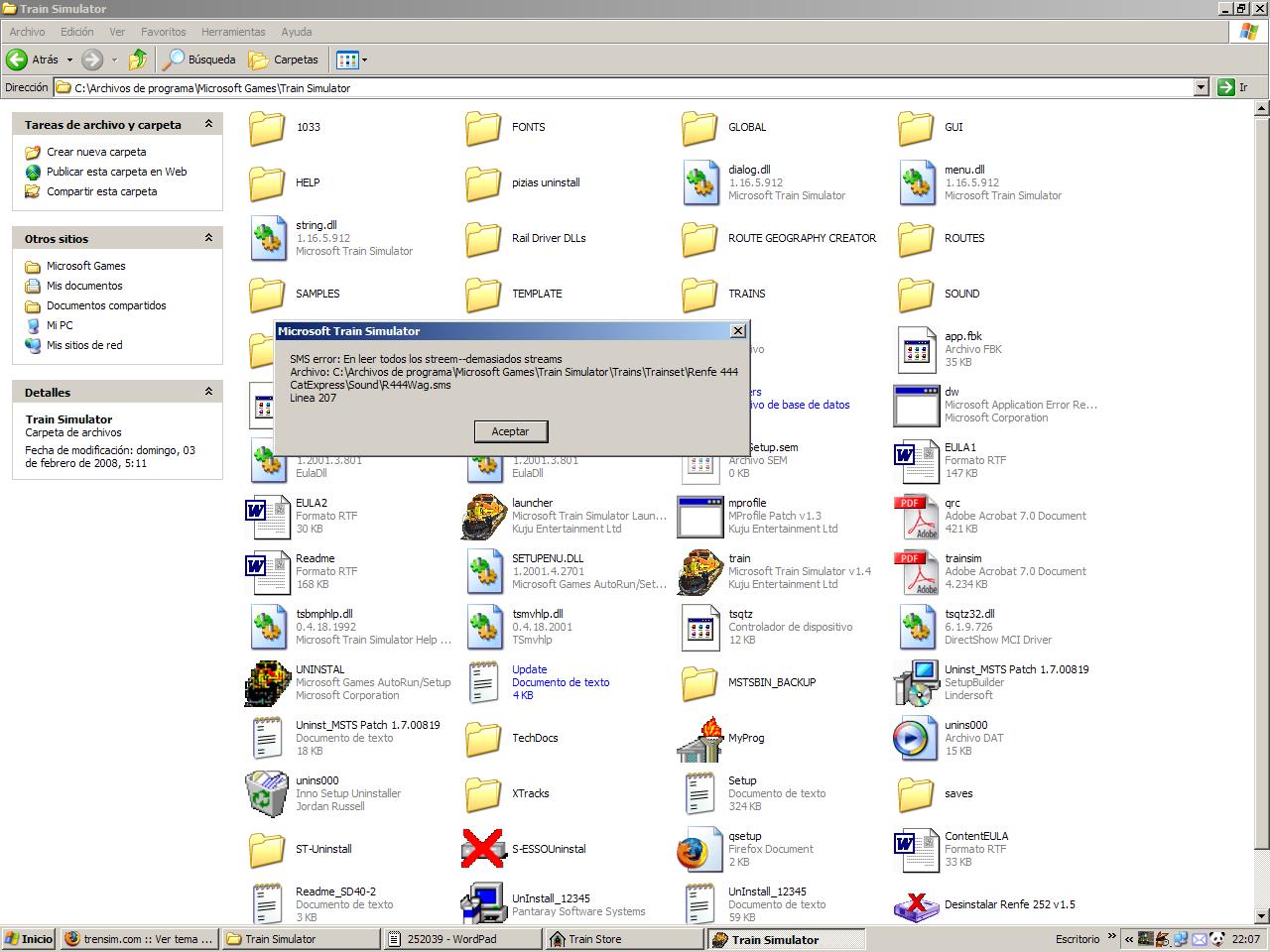This screenshot has height=952, width=1270.
Task: Click the Inicio start button
Action: pyautogui.click(x=29, y=939)
